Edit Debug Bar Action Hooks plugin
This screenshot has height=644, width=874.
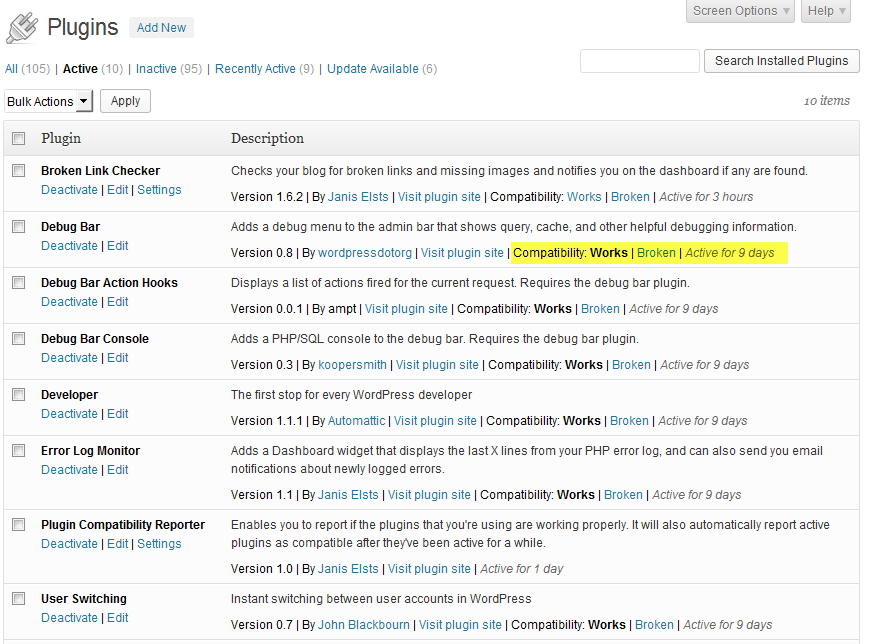coord(118,302)
